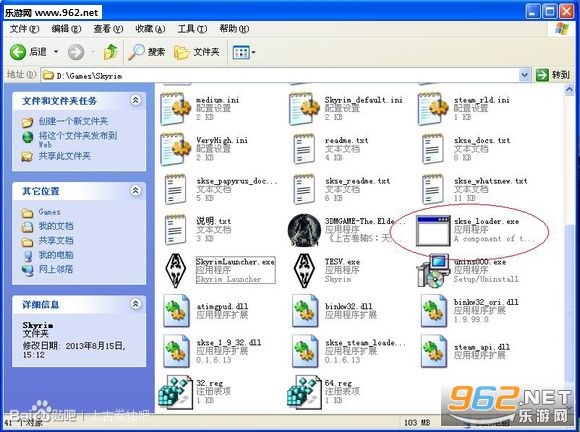Select the VeryHigh.ini config icon
The image size is (580, 432).
(x=175, y=149)
